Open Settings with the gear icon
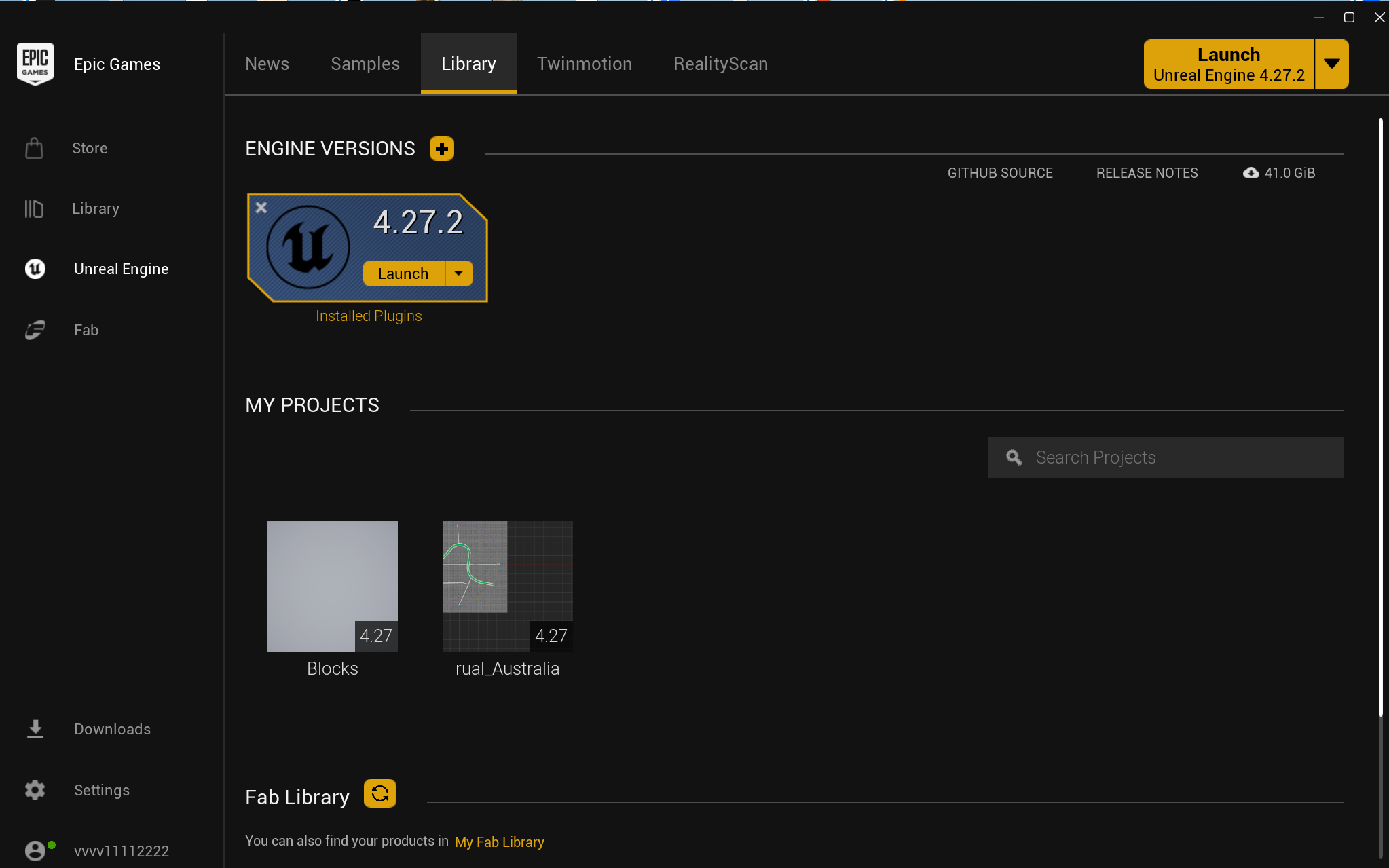Screen dimensions: 1389x868 (x=35, y=790)
